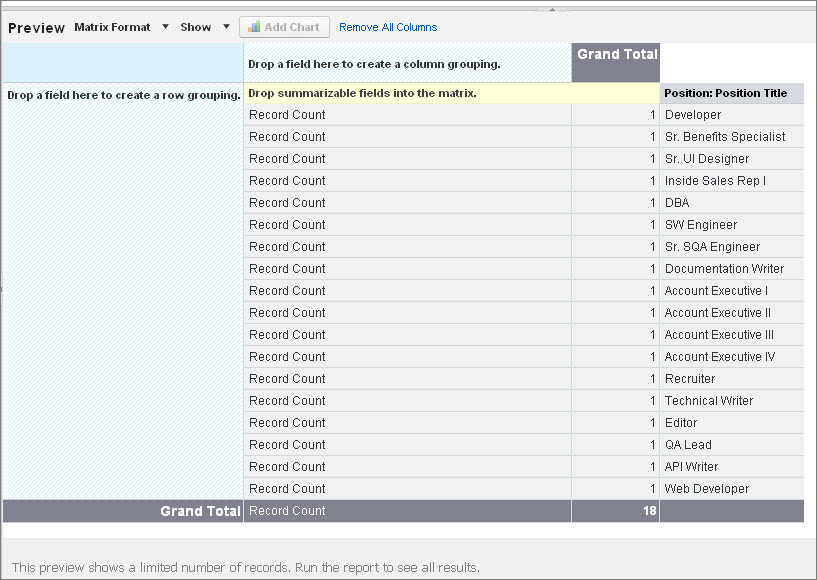Click Record Count in the Developer row
Screen dimensions: 817x580
tap(287, 115)
